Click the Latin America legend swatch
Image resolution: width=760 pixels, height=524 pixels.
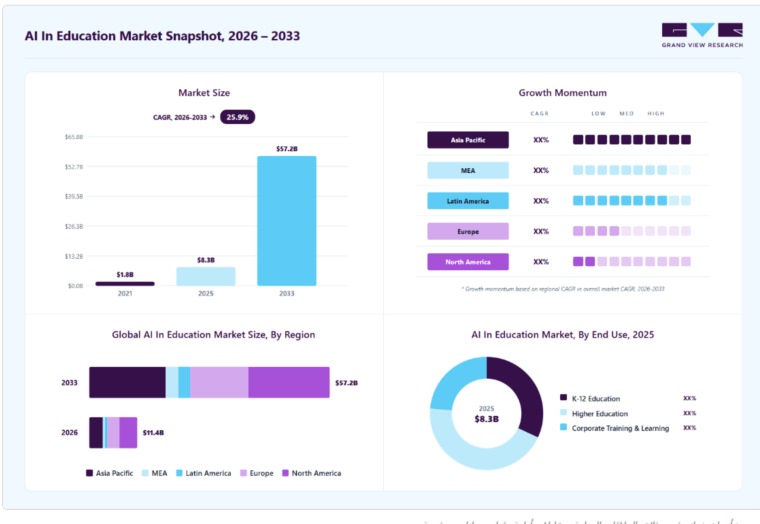(x=179, y=473)
